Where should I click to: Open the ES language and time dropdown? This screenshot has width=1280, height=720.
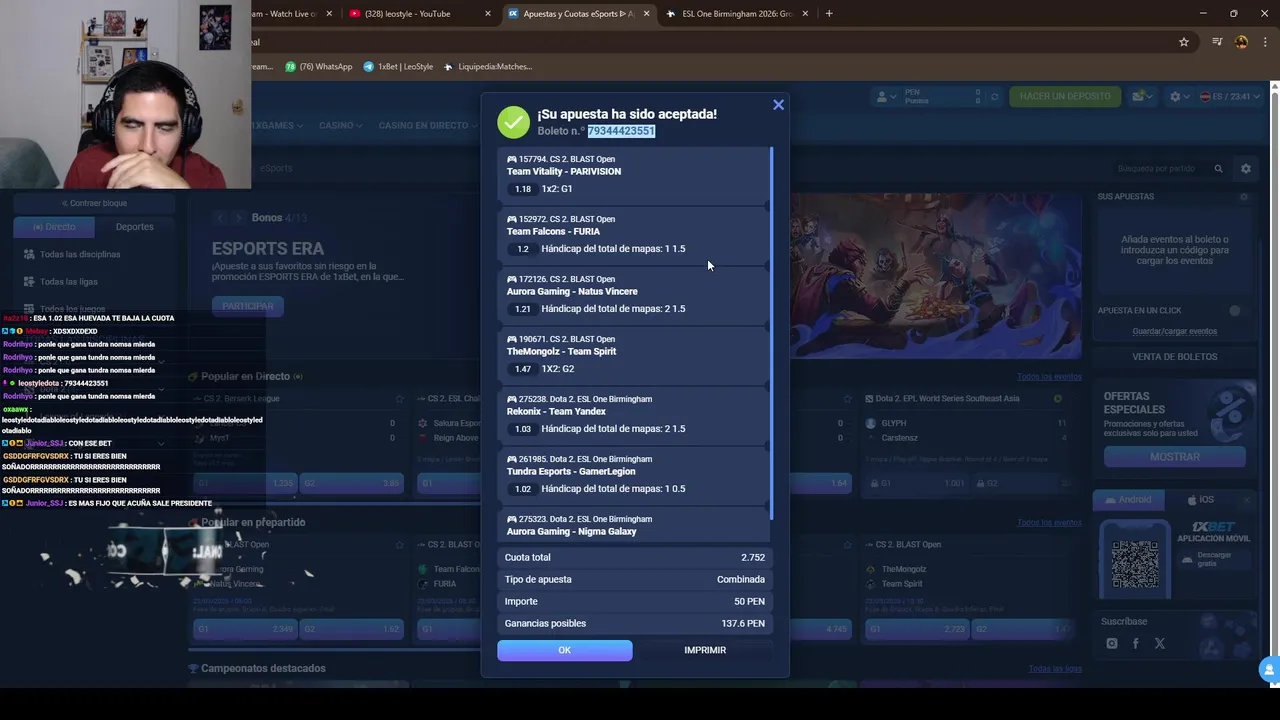[1231, 97]
